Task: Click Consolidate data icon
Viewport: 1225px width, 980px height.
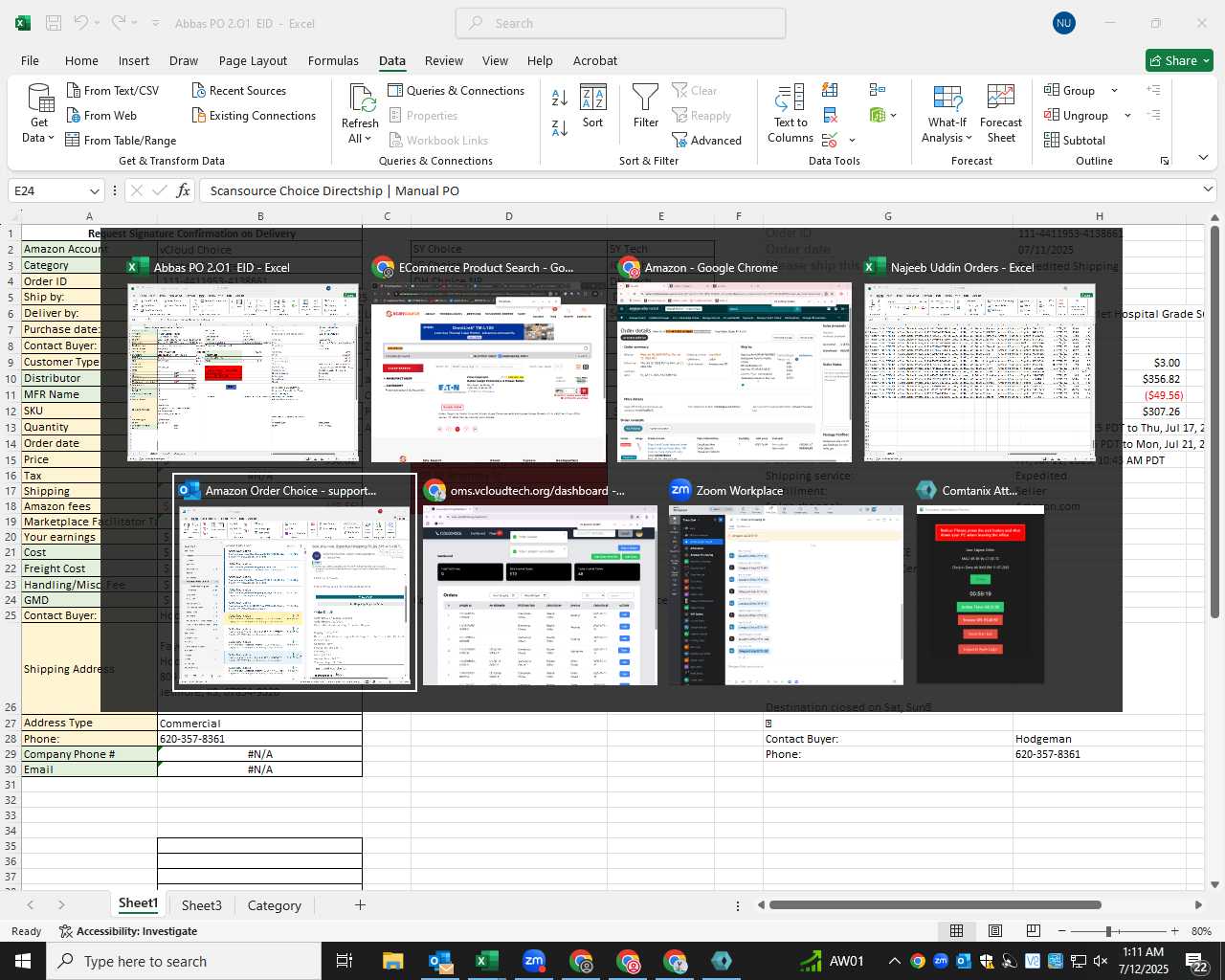Action: [878, 90]
